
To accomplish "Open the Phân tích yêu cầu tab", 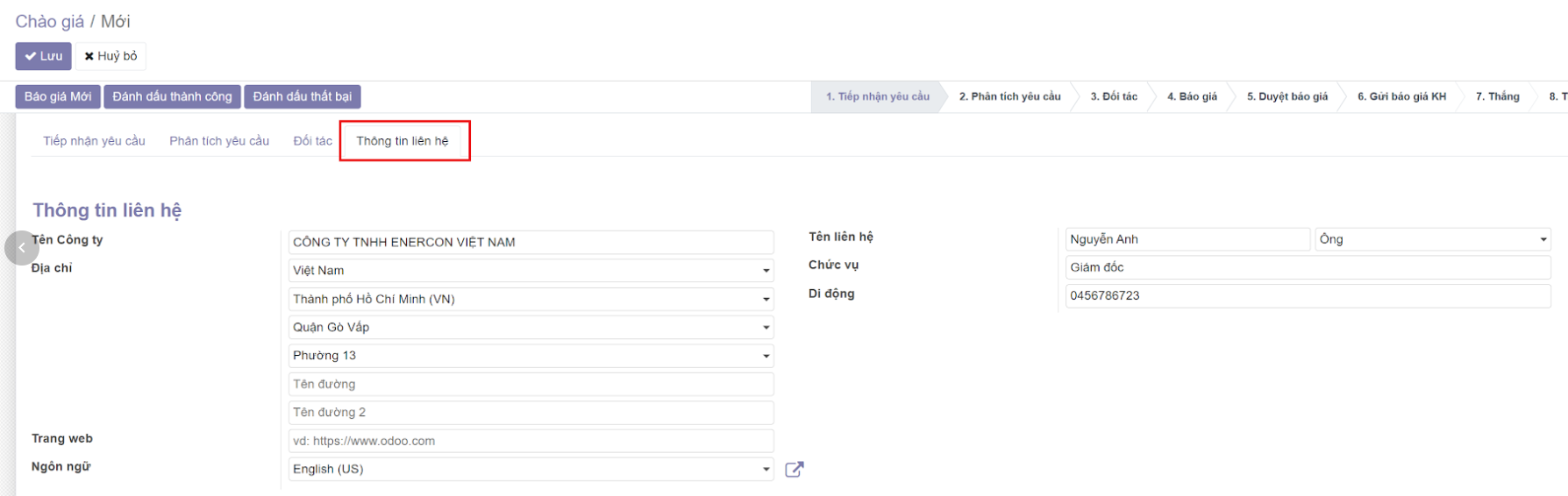I will (219, 141).
